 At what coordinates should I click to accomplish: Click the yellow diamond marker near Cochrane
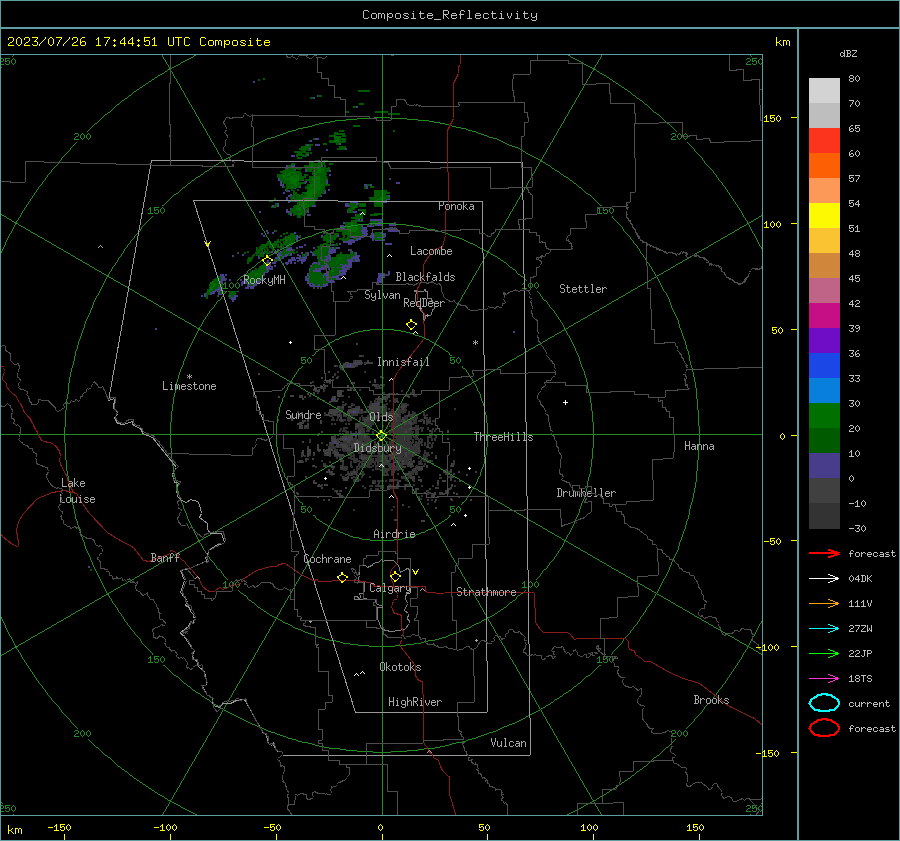click(343, 577)
